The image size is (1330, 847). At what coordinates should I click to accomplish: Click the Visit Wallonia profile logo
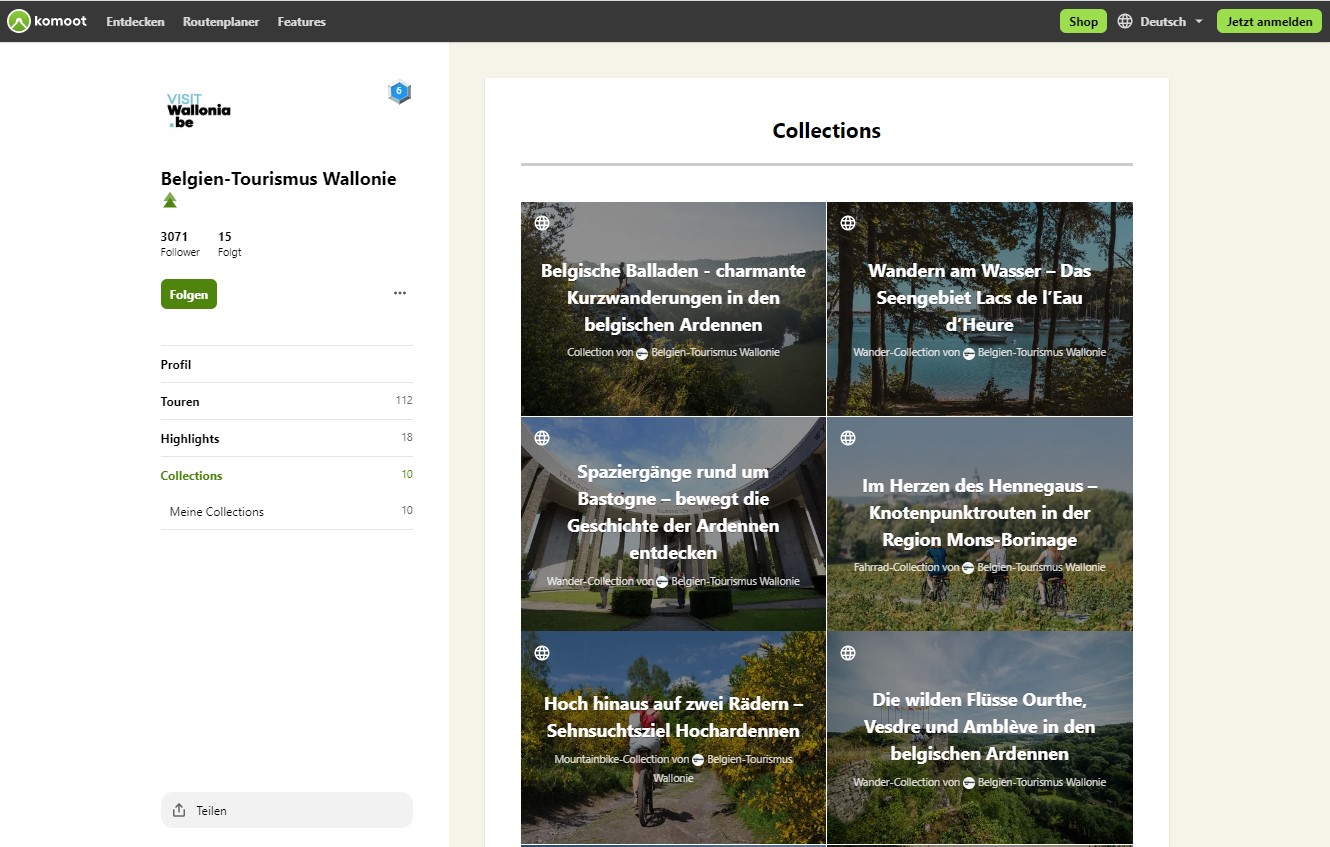[x=198, y=110]
